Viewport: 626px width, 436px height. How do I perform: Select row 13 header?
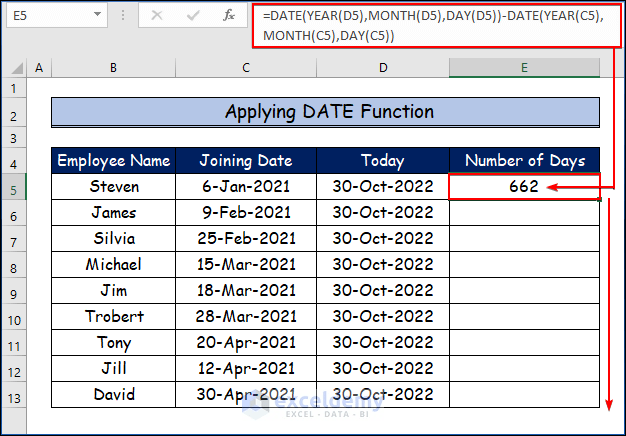tap(14, 394)
